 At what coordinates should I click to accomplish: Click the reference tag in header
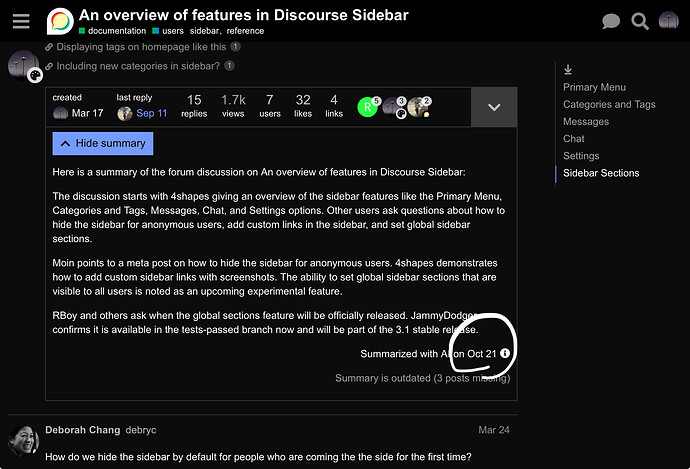245,31
